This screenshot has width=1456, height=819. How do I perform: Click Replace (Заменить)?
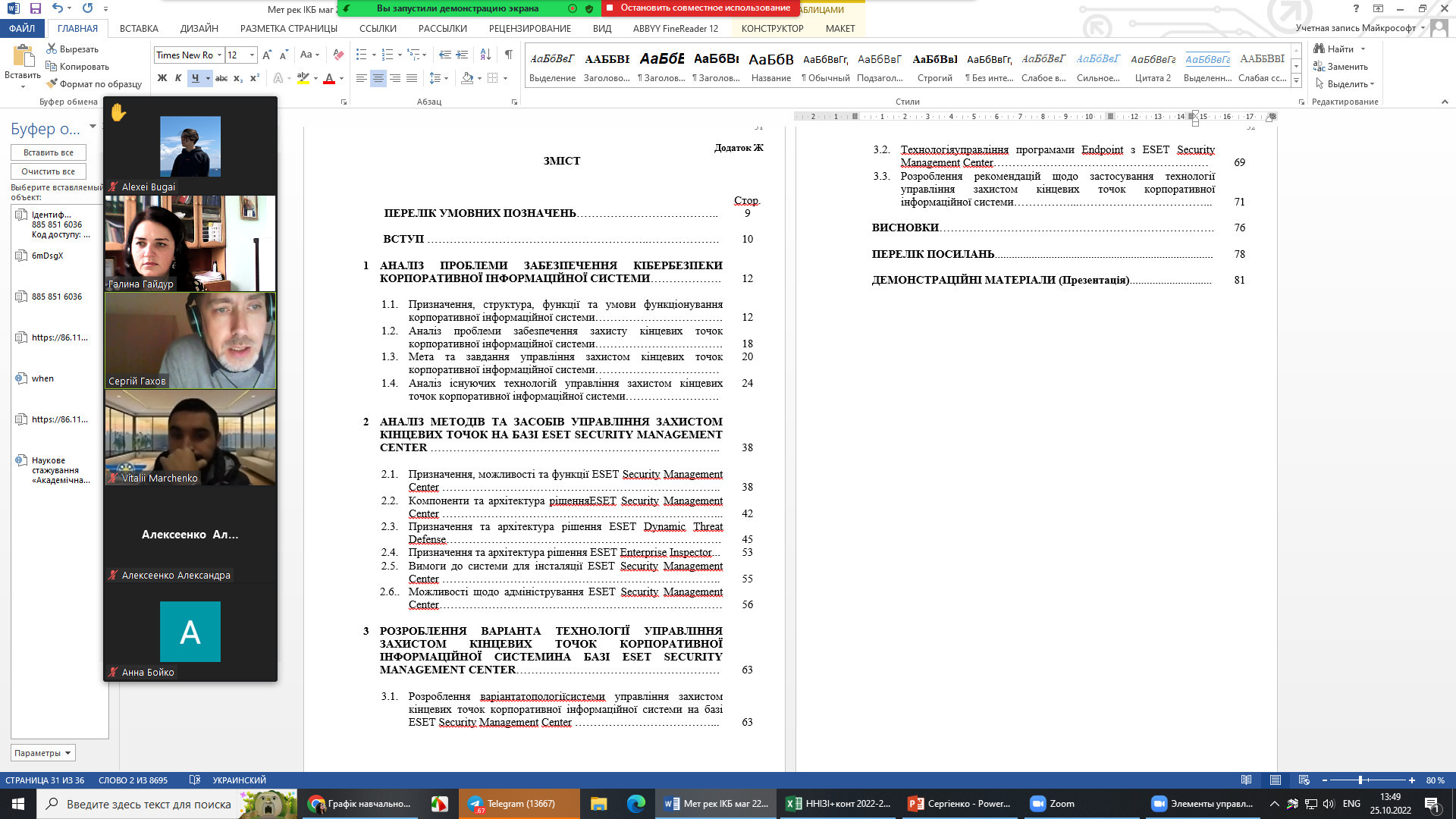click(x=1341, y=66)
